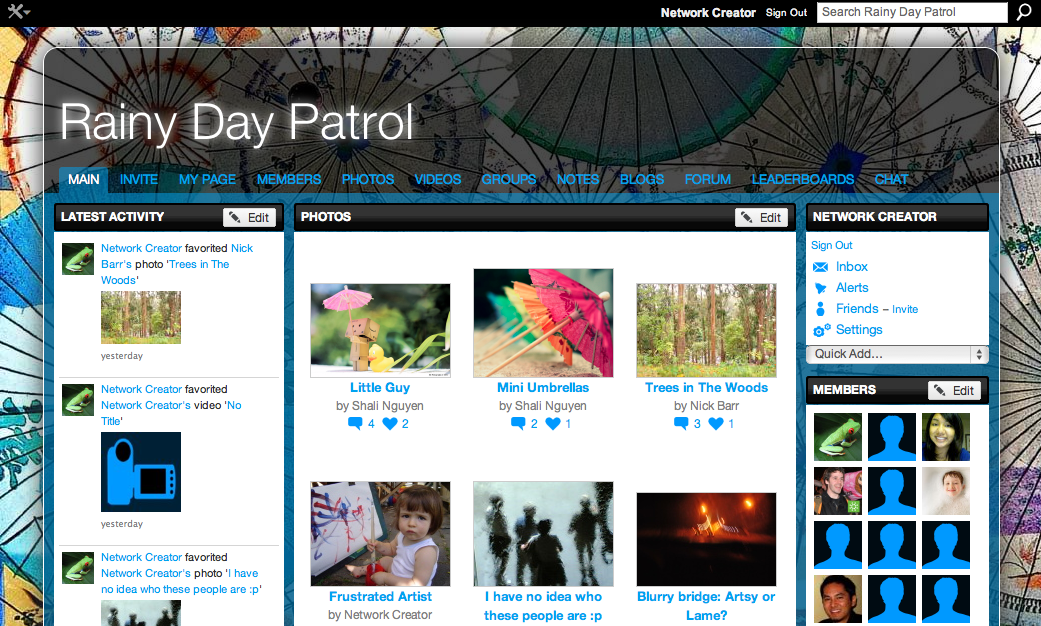Click heart icon under Little Guy

[x=390, y=424]
